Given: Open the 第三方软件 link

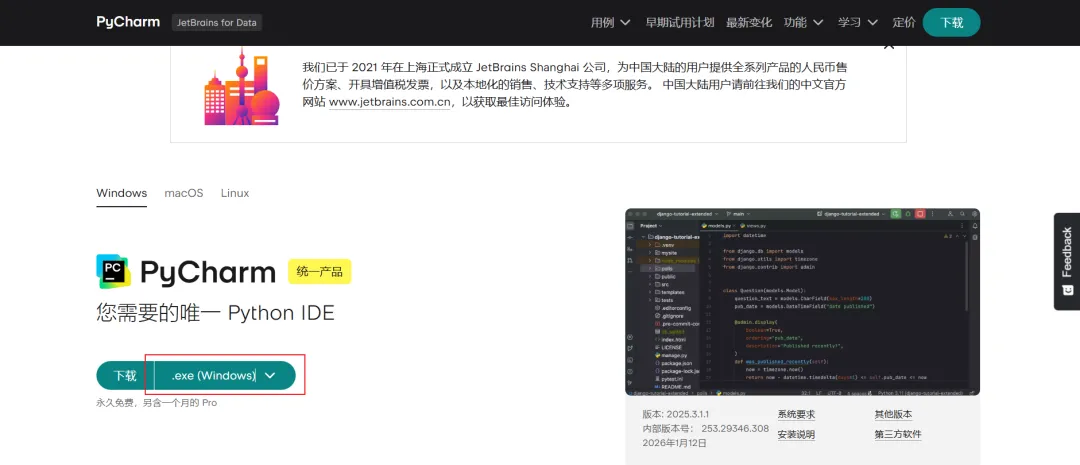Looking at the screenshot, I should (898, 435).
